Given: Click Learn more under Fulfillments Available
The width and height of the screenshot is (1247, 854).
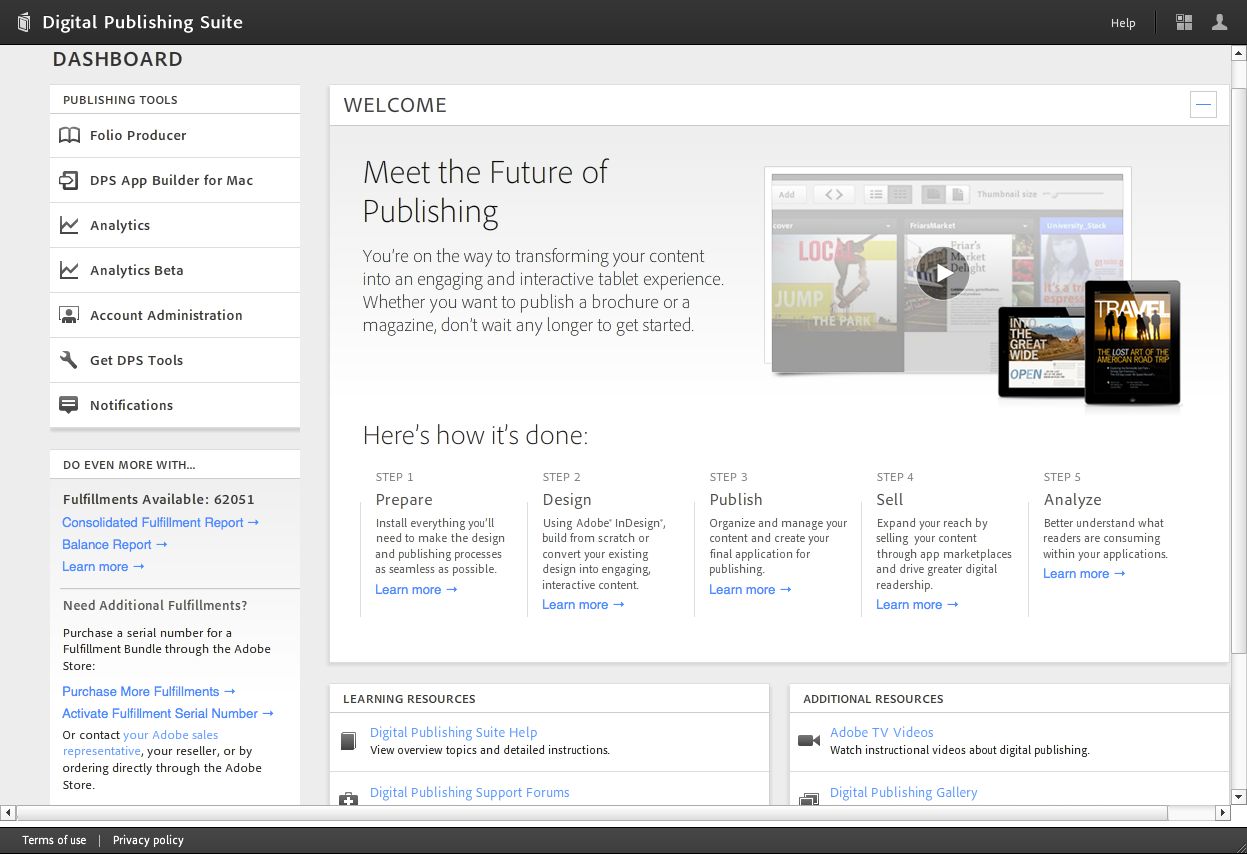Looking at the screenshot, I should pos(103,566).
